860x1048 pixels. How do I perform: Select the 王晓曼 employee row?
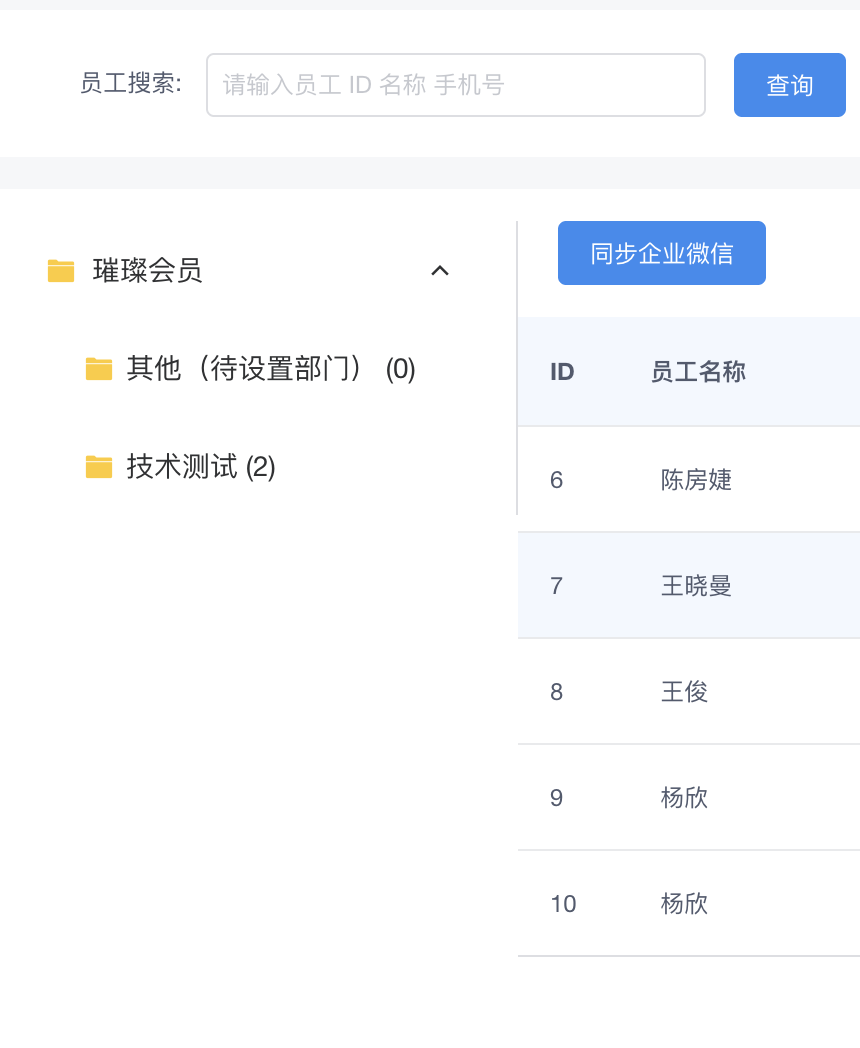point(696,586)
